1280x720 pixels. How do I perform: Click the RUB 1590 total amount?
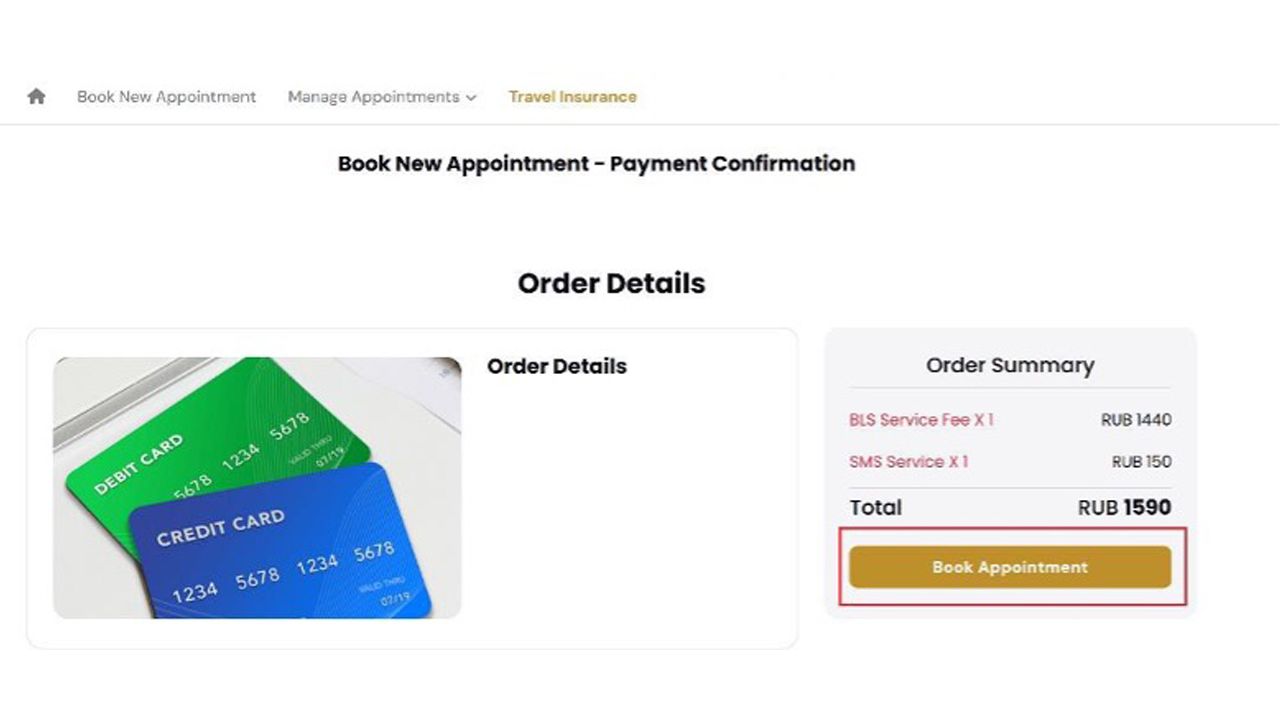1124,507
